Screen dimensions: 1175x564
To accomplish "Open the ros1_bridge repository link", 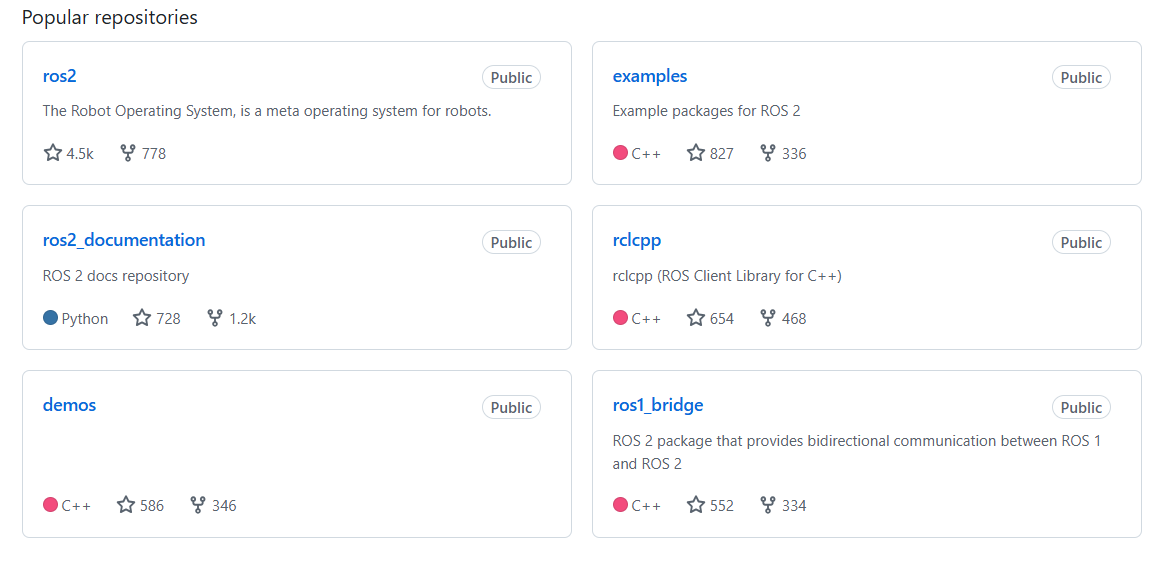I will [x=658, y=405].
